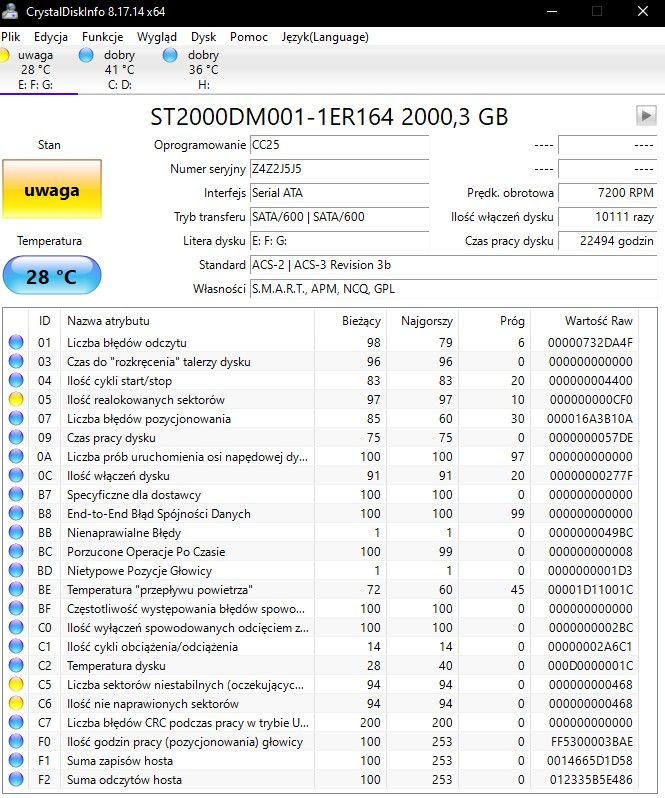Select the row Suma zapisów hosta

pyautogui.click(x=322, y=760)
